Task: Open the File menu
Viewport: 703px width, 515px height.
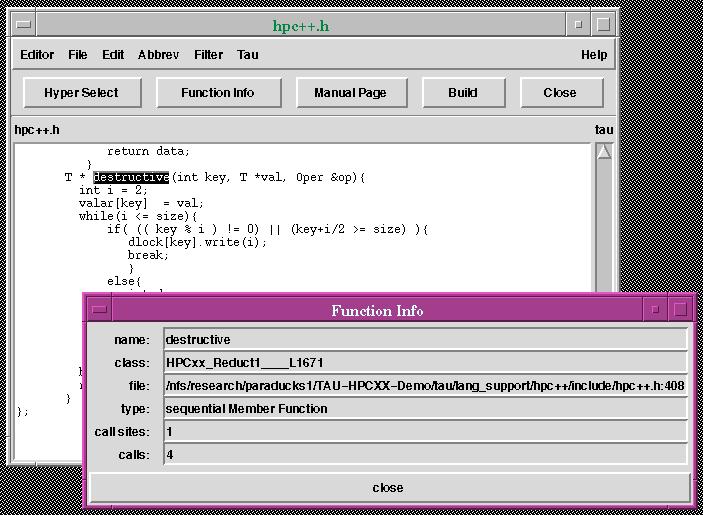Action: click(x=78, y=55)
